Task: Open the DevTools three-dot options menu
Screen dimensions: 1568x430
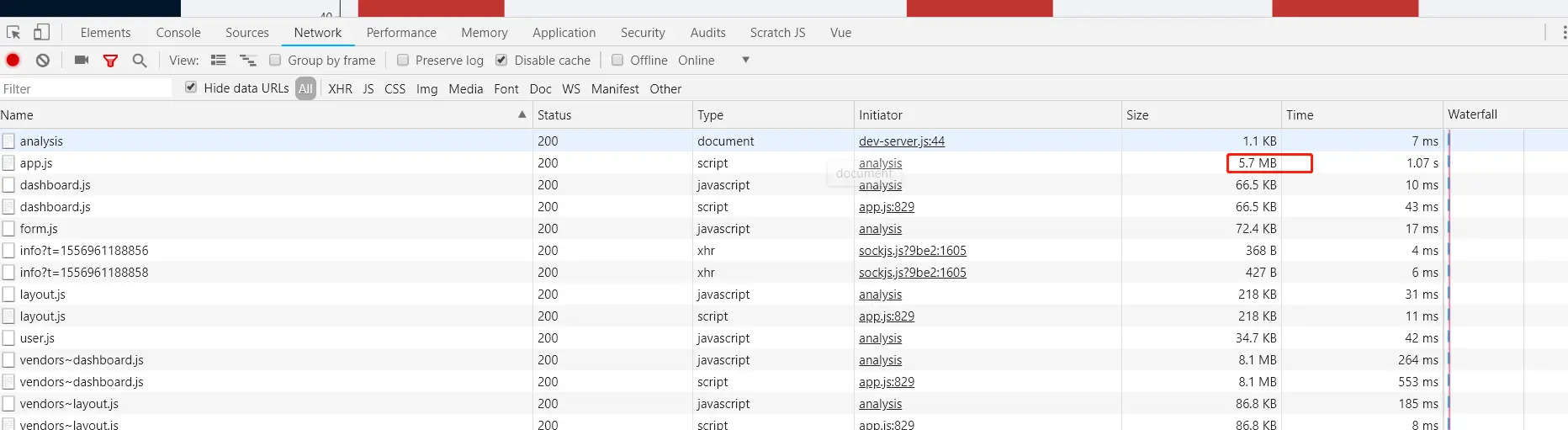Action: point(1564,33)
